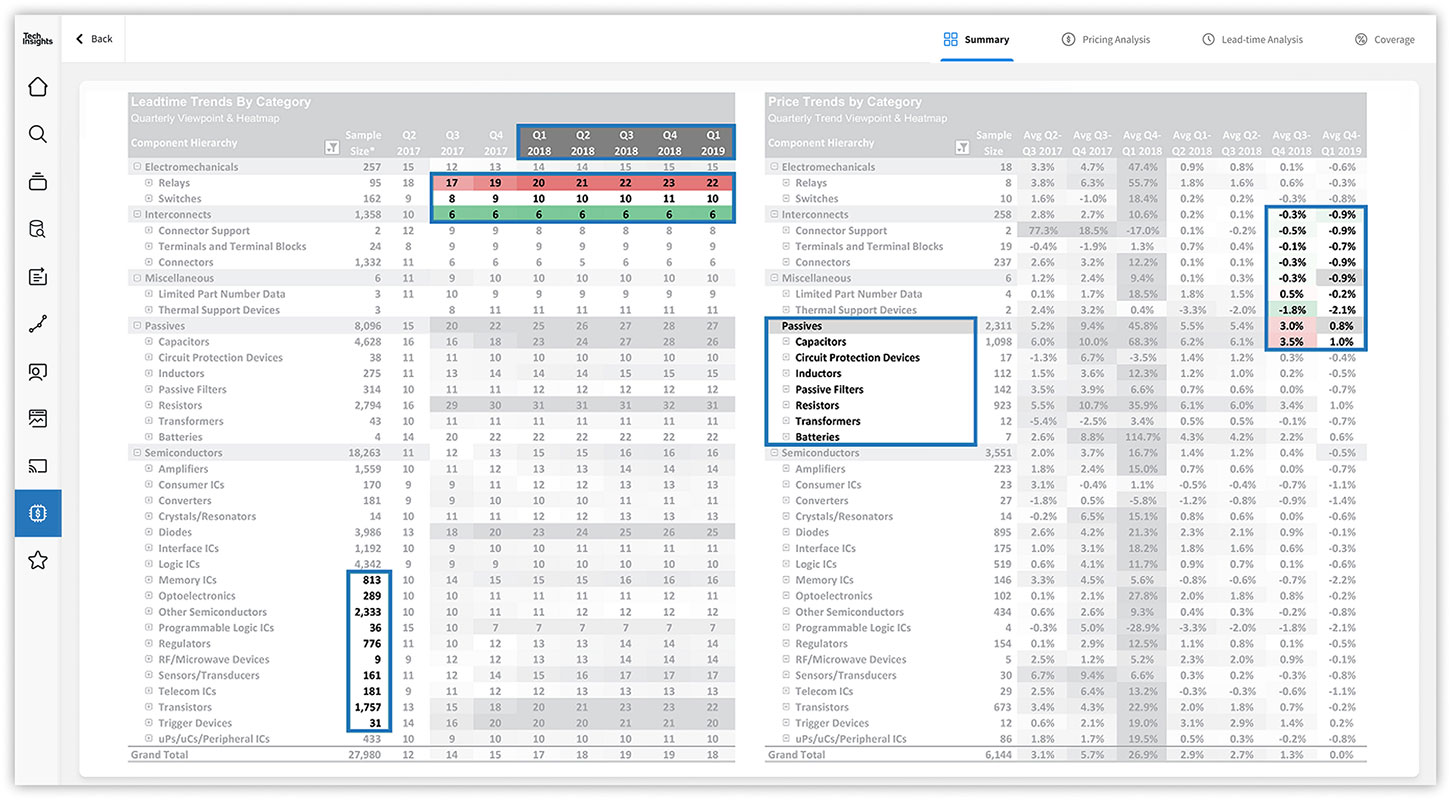
Task: Click filter icon in Price Component Hierarchy header
Action: click(961, 148)
